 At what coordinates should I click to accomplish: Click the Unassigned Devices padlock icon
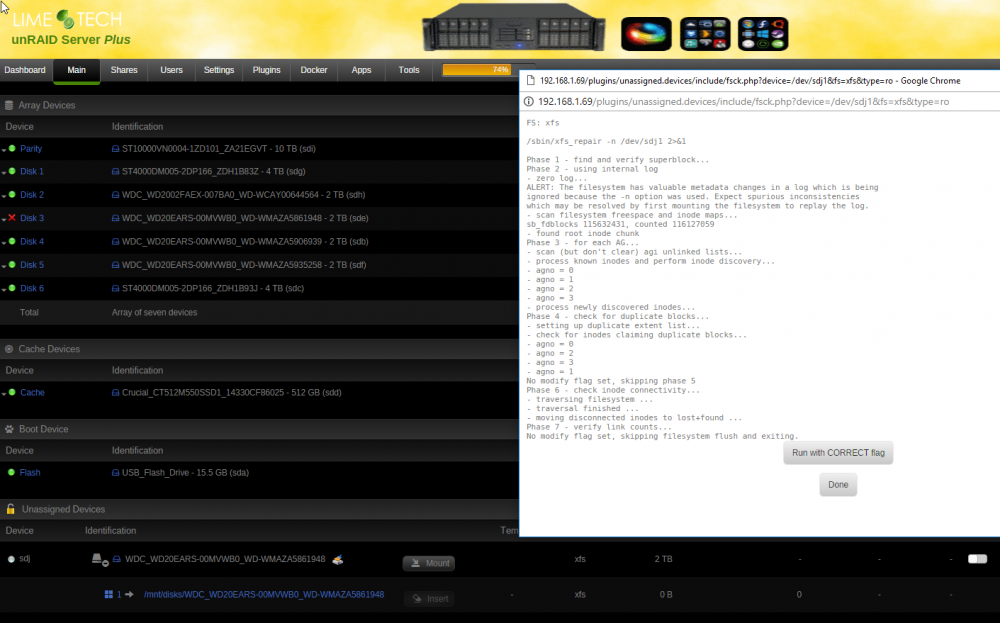point(10,509)
